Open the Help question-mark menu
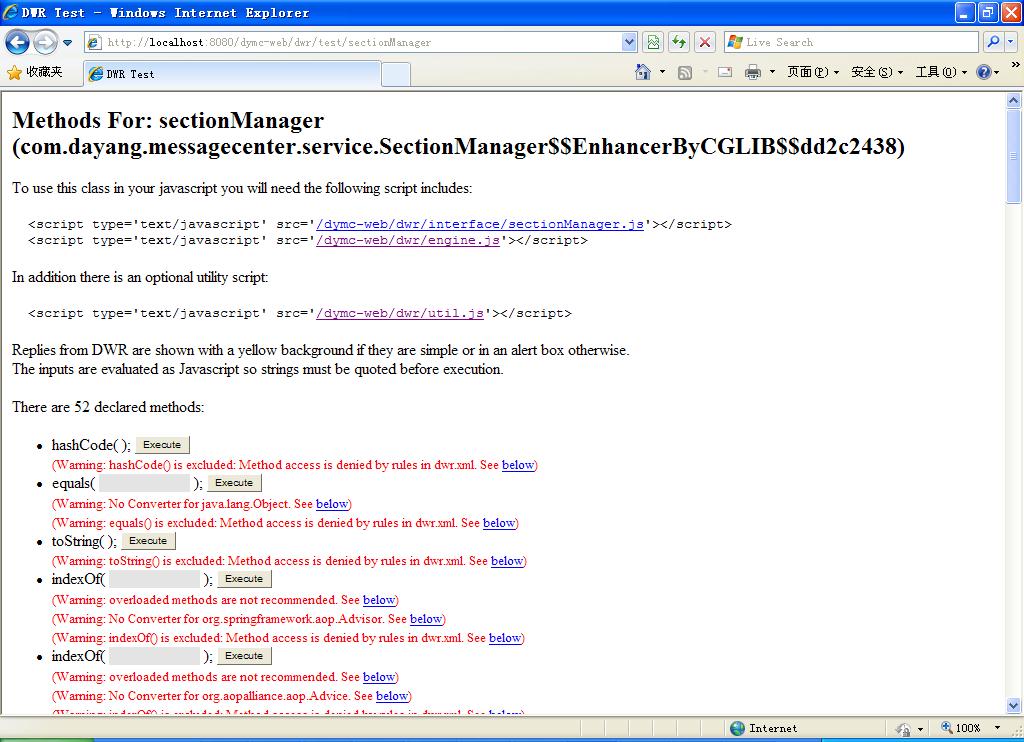 tap(987, 72)
